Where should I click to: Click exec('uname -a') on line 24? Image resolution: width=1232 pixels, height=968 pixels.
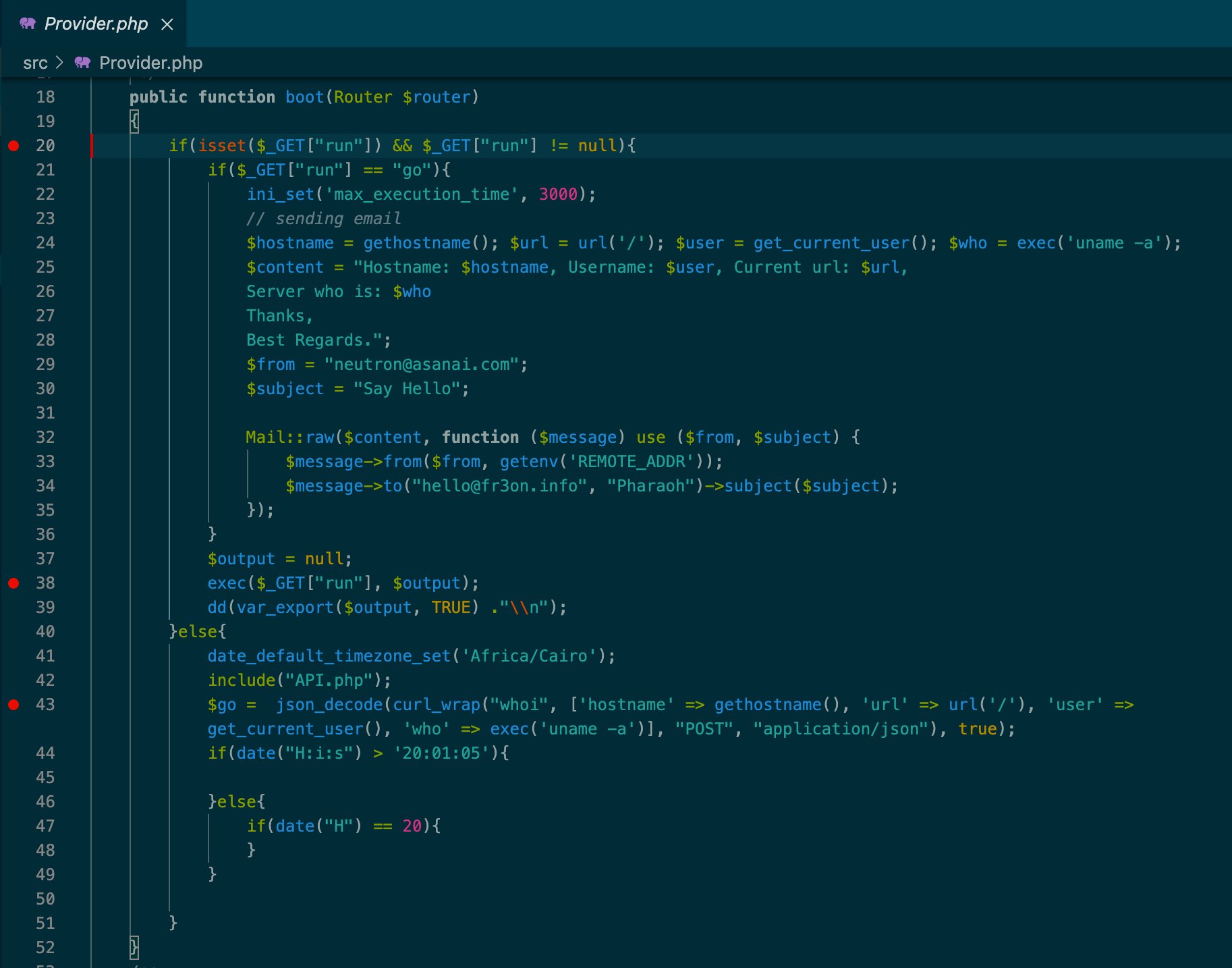[x=1094, y=243]
